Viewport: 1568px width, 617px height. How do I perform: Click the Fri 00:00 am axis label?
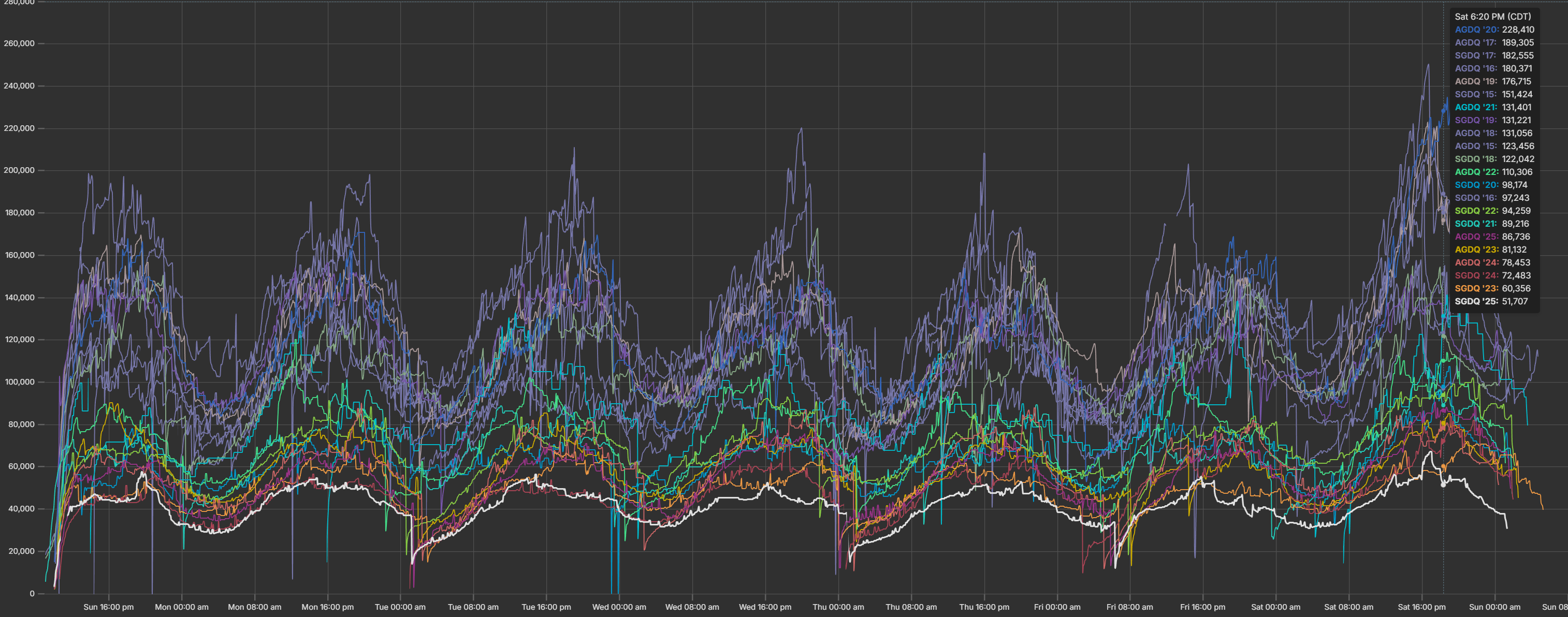click(1057, 607)
